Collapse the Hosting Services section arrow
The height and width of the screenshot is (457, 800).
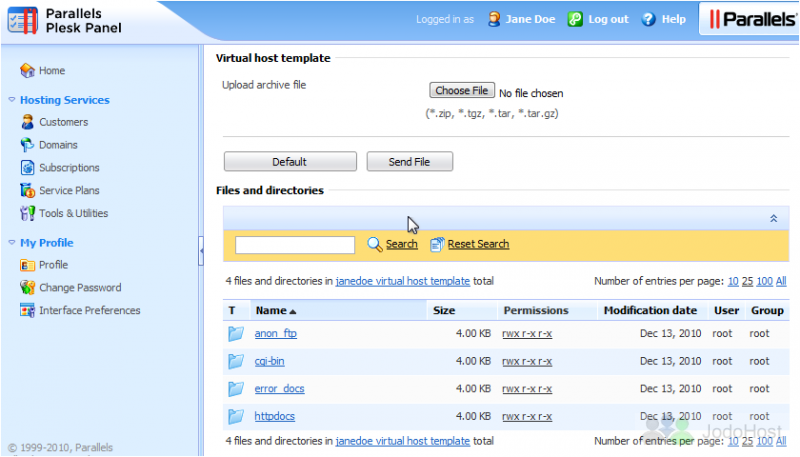pyautogui.click(x=12, y=100)
